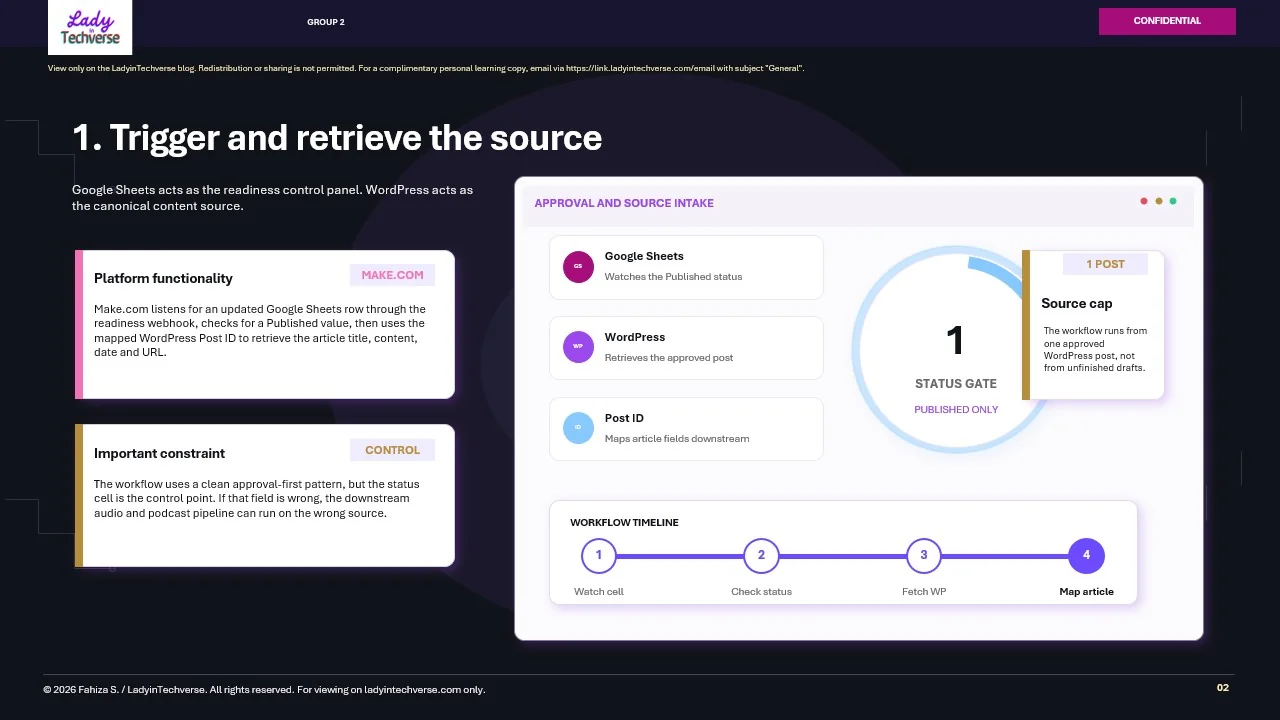The width and height of the screenshot is (1280, 720).
Task: Click the copyright footer text
Action: click(264, 690)
